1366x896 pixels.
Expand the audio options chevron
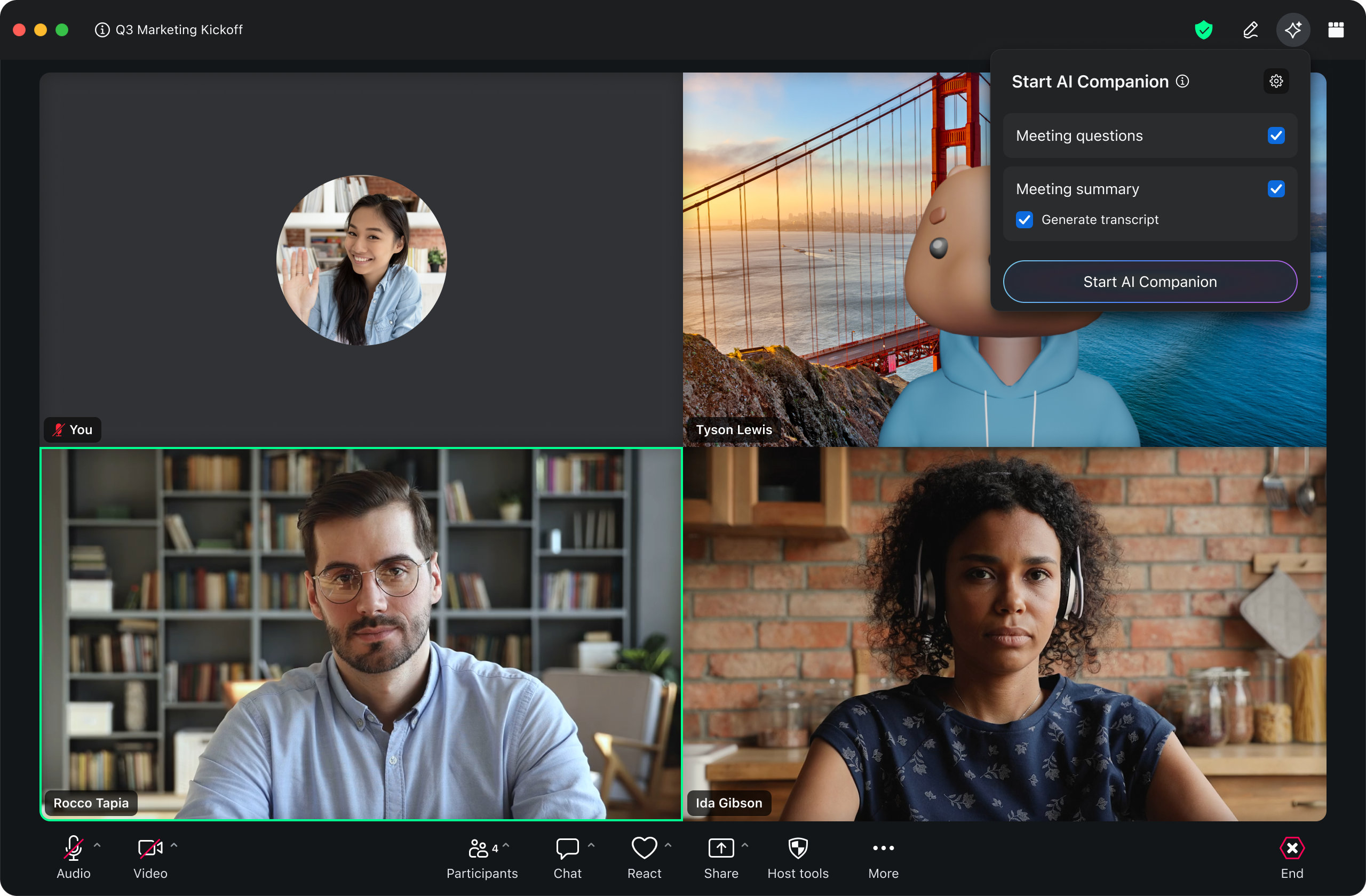coord(97,845)
